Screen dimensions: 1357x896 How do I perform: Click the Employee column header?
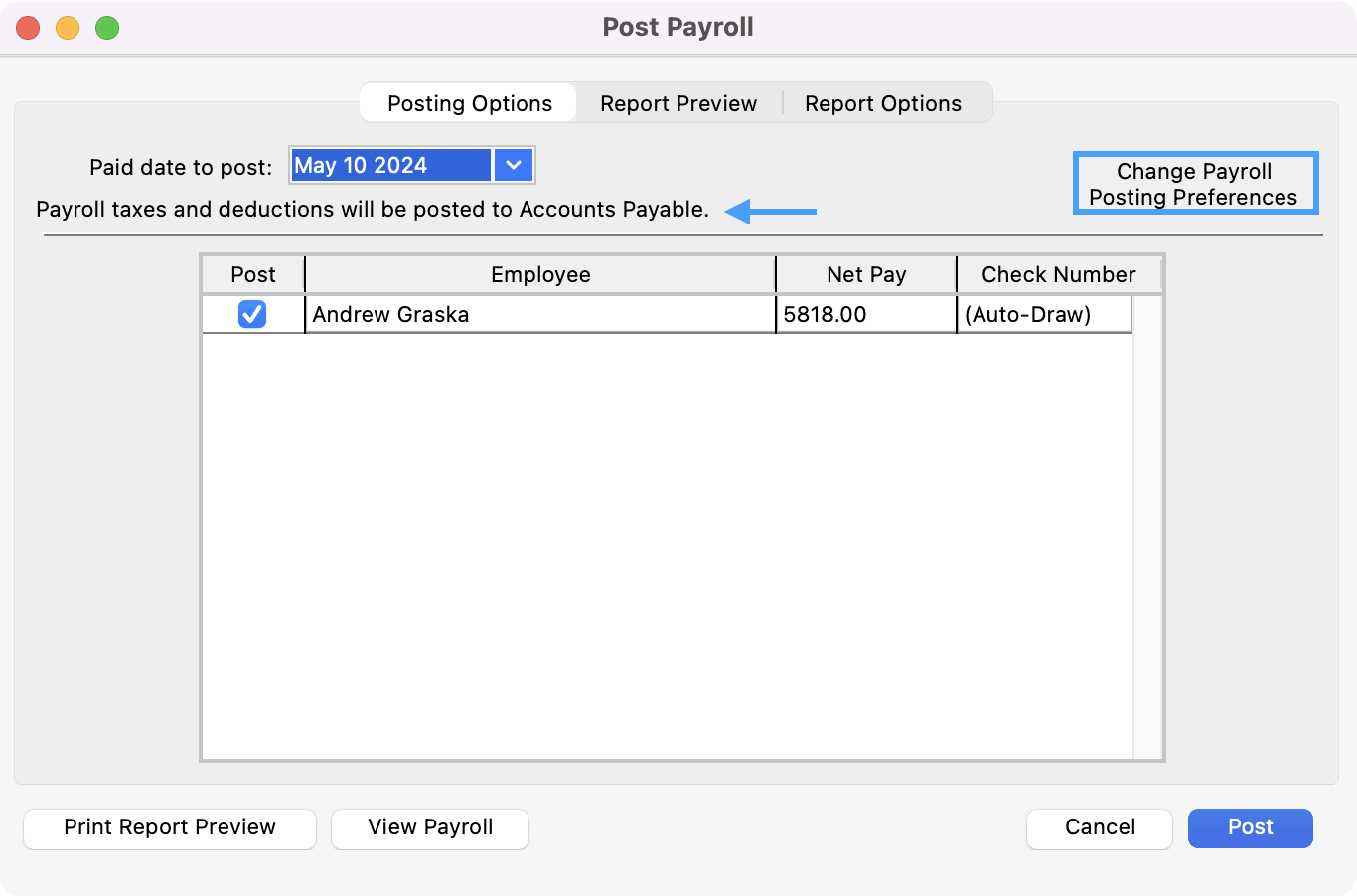pyautogui.click(x=539, y=275)
